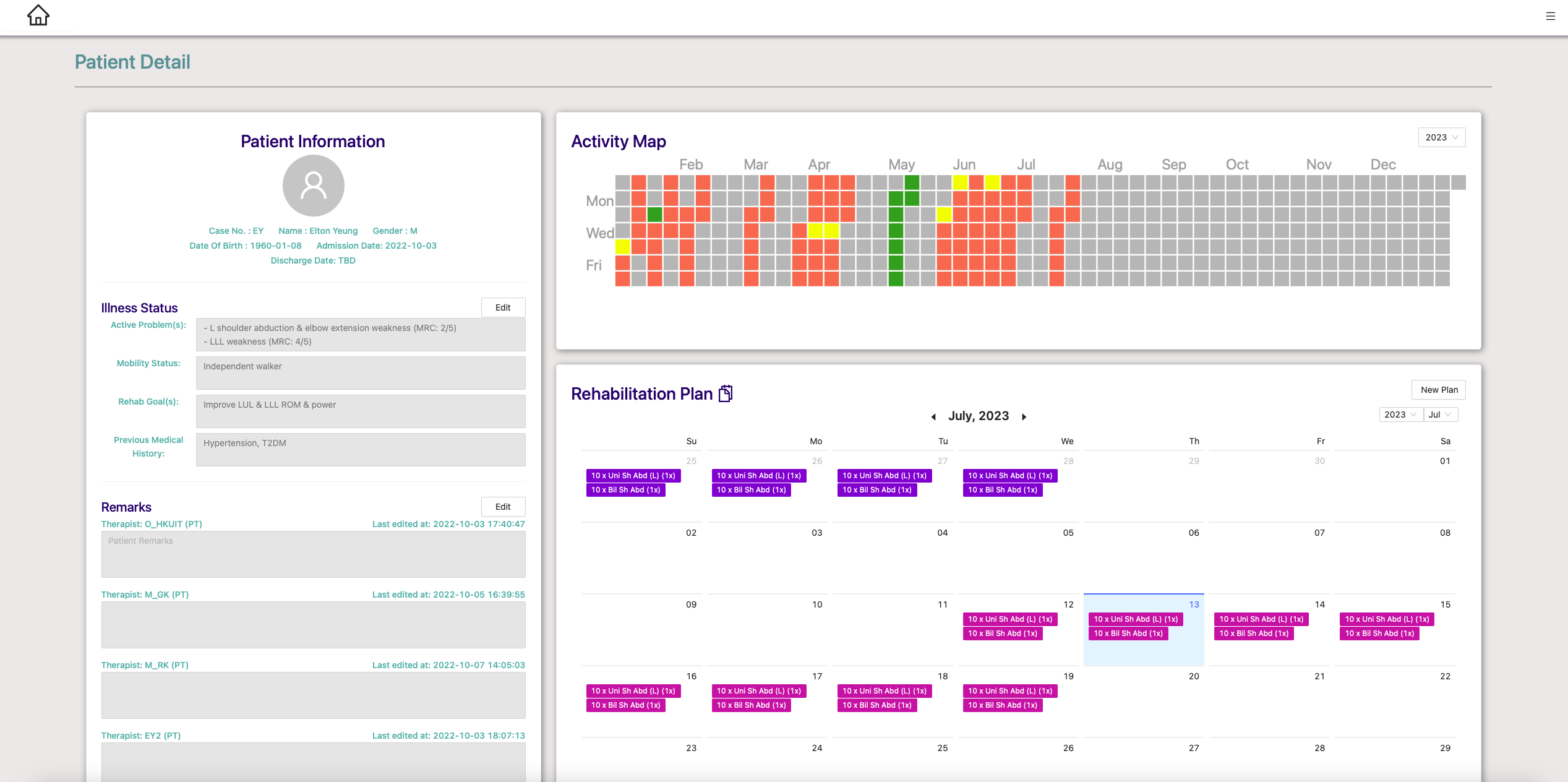The image size is (1568, 782).
Task: Click the Dec month label
Action: click(x=1383, y=165)
